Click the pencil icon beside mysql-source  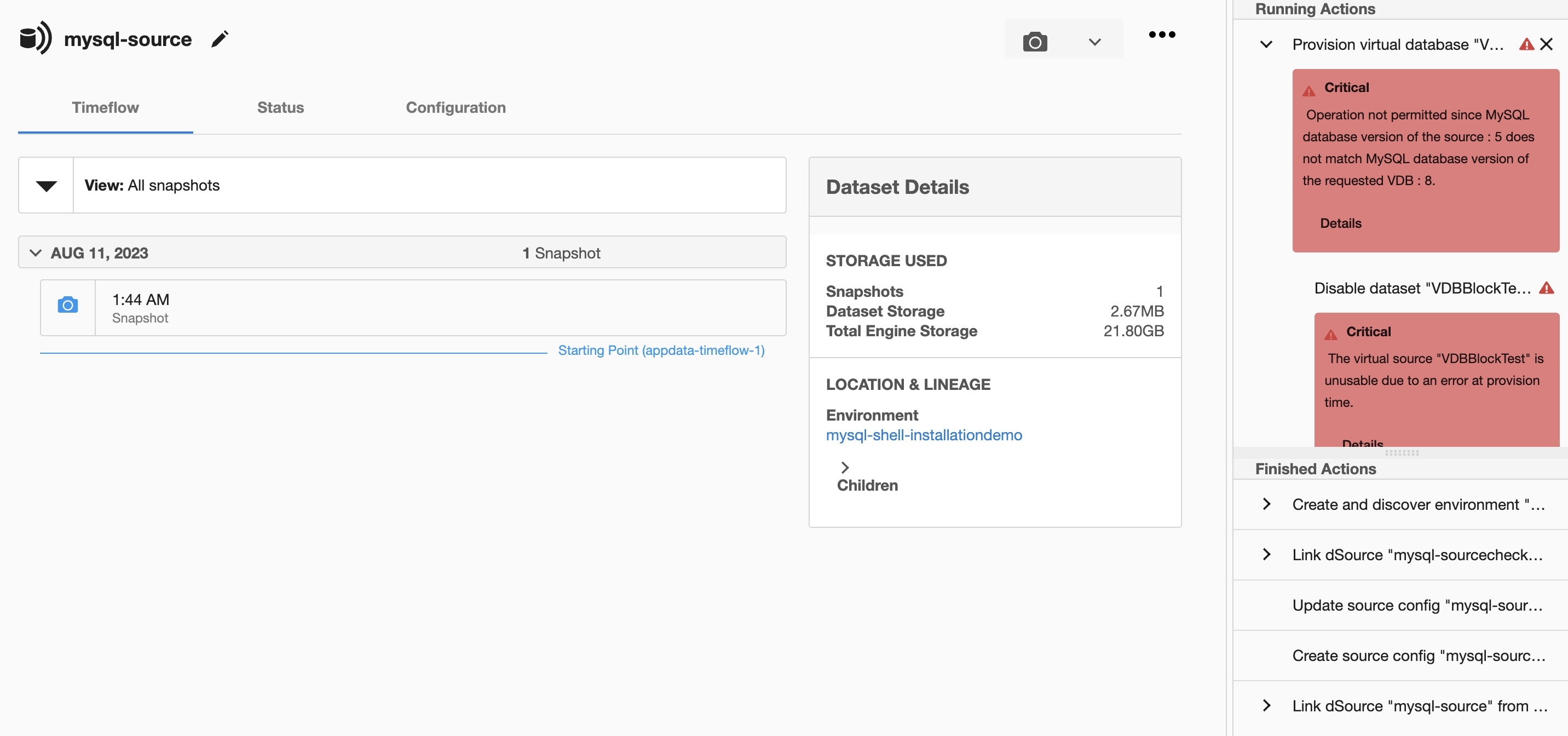click(219, 39)
